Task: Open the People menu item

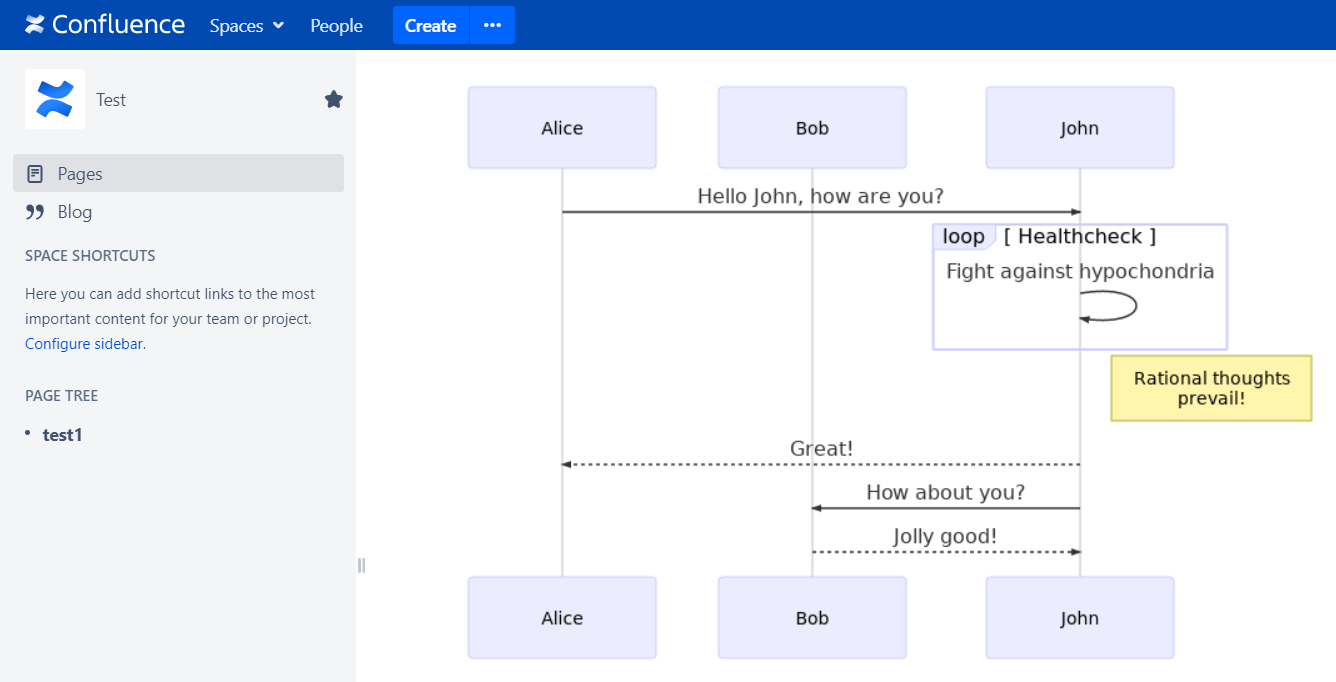Action: pyautogui.click(x=336, y=26)
